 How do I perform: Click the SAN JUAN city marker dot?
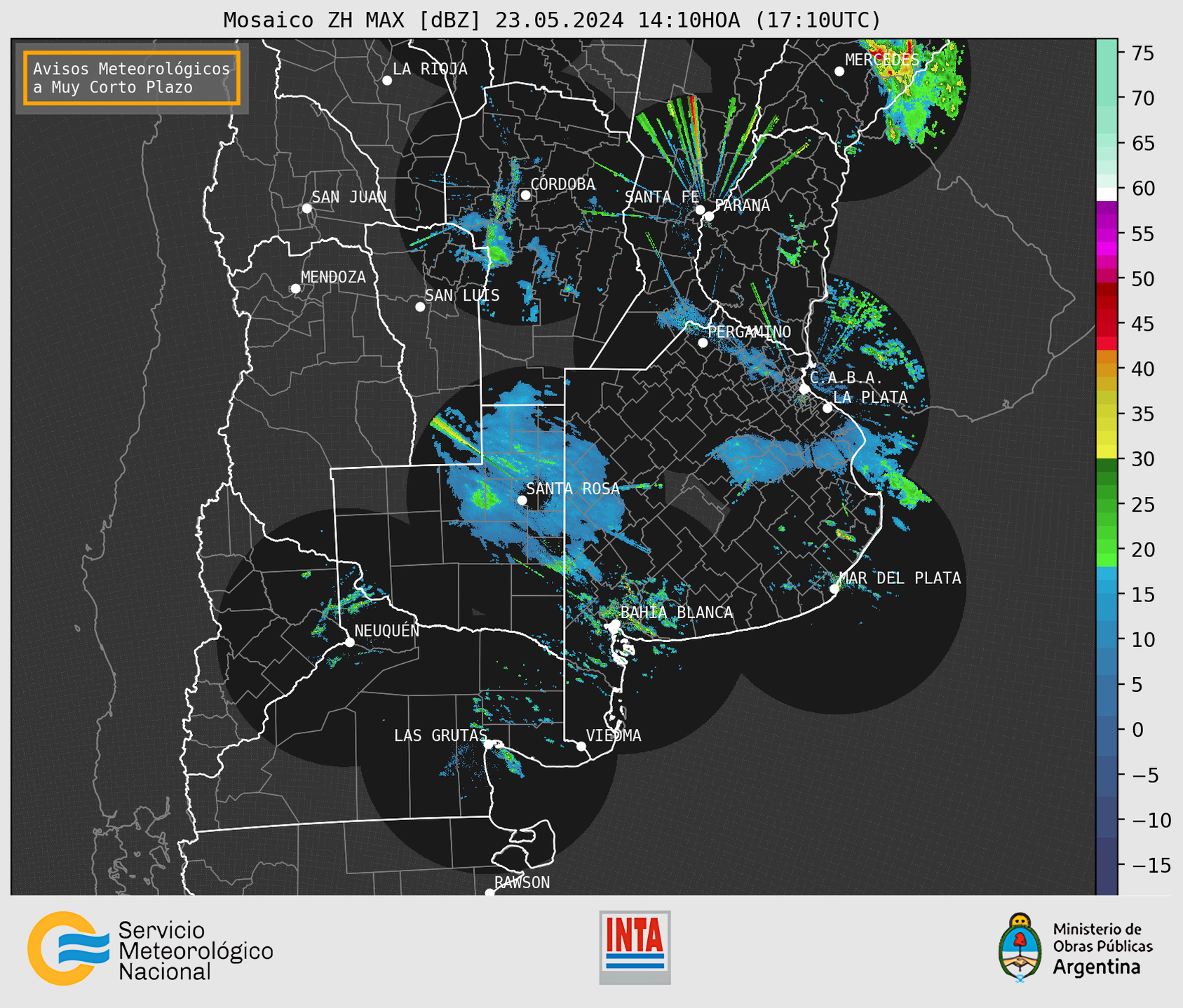pos(306,208)
